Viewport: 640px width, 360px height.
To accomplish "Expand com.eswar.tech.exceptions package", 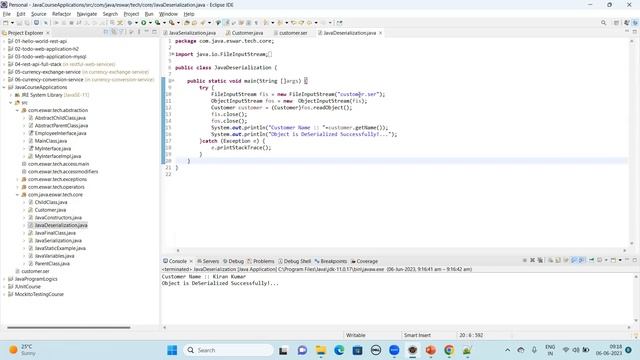I will 17,179.
